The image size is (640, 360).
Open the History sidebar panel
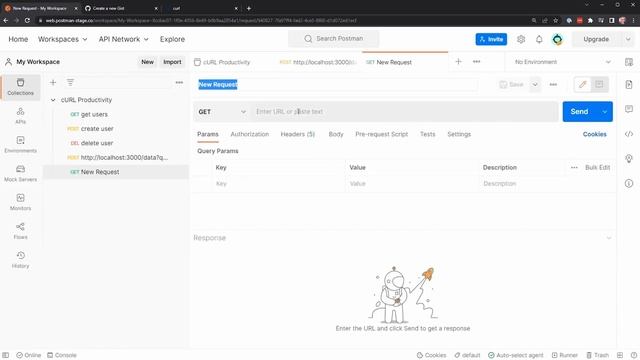20,260
